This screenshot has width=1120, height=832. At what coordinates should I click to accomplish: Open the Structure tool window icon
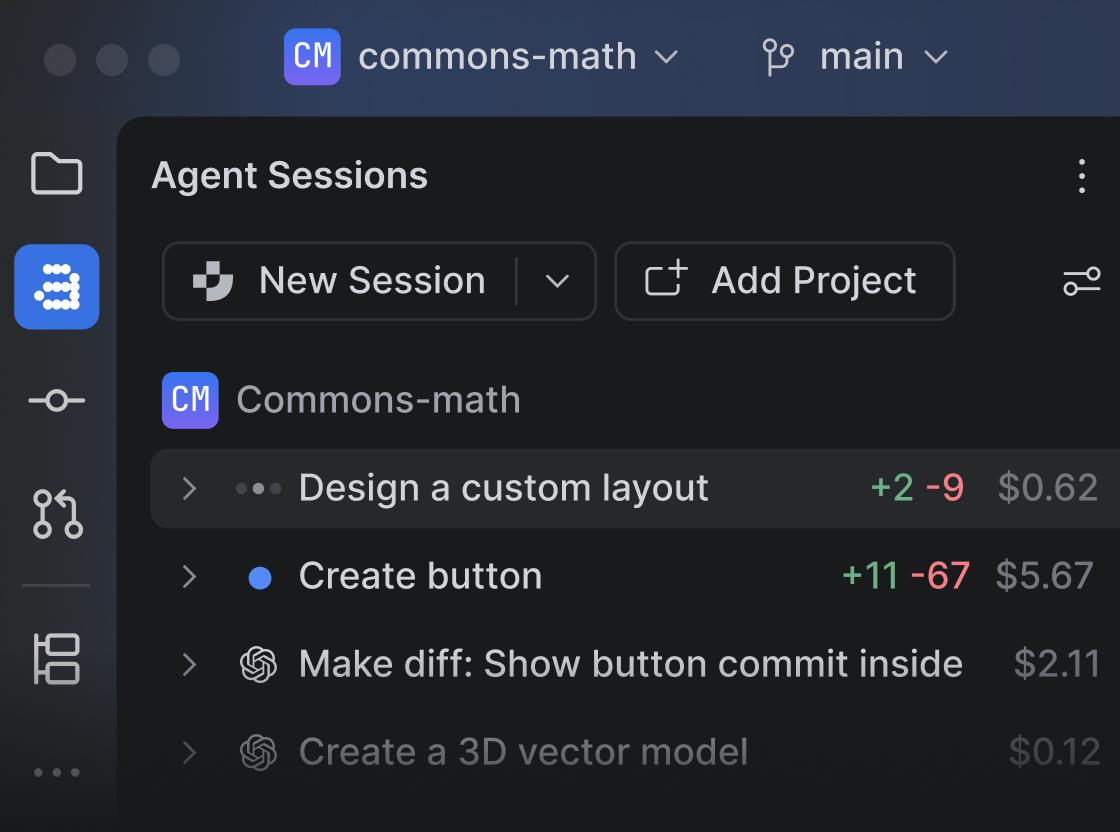[56, 658]
